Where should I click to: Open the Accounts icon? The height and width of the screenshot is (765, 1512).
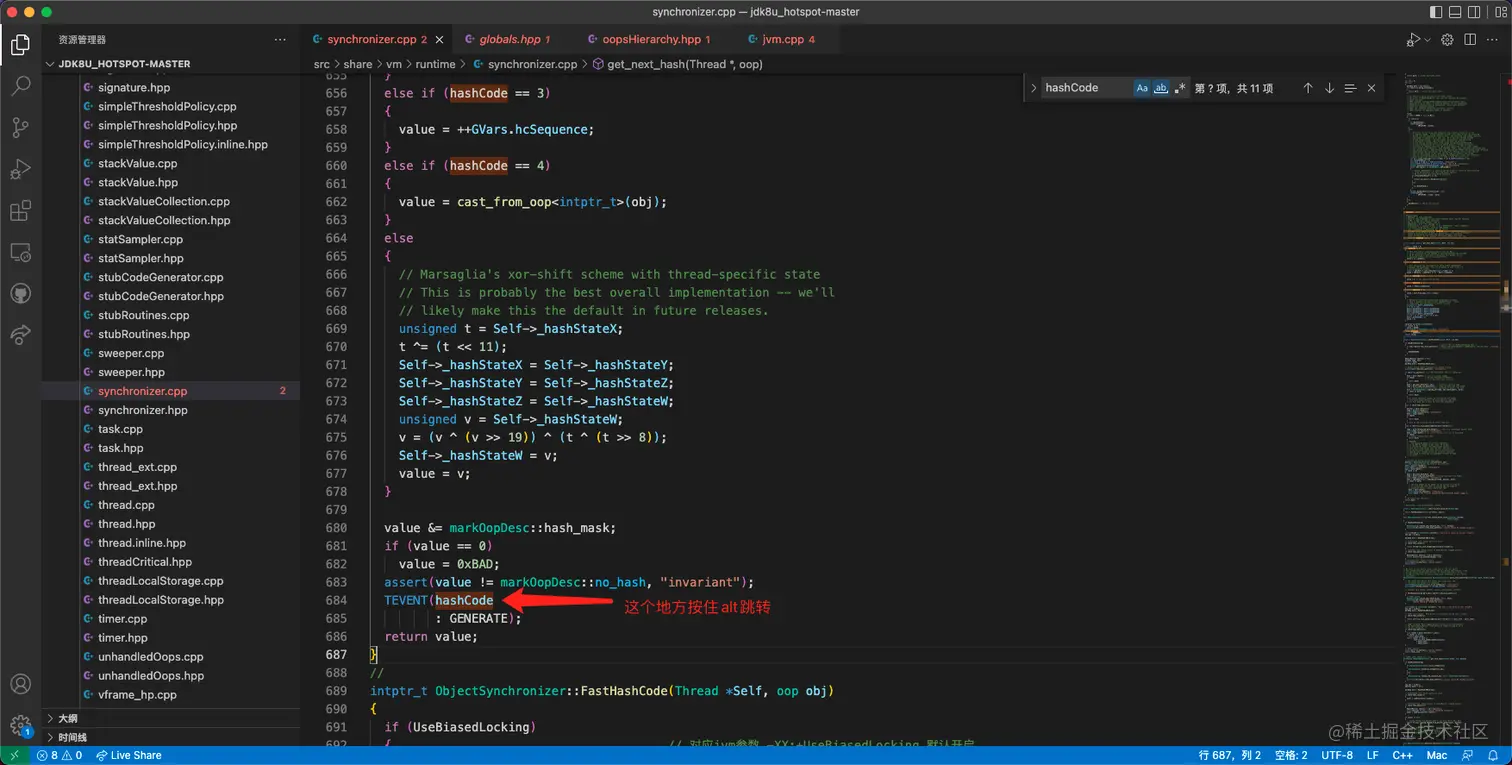tap(20, 685)
